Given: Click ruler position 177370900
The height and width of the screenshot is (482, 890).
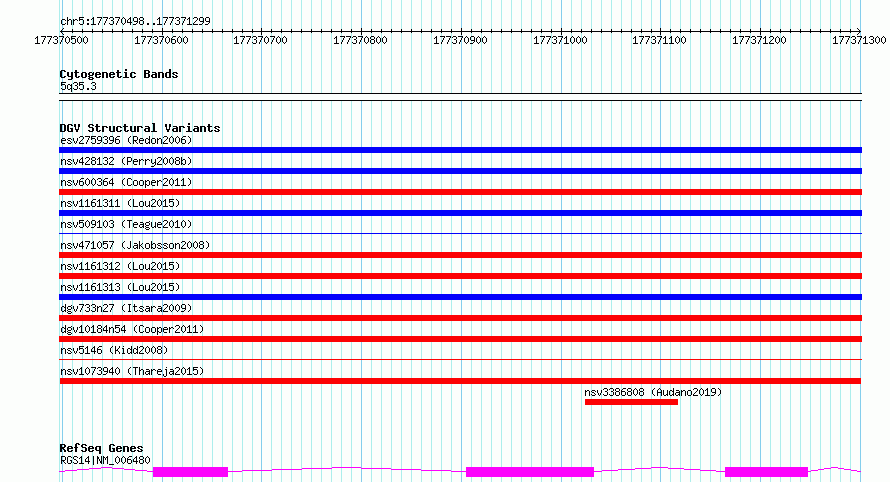Looking at the screenshot, I should (460, 40).
